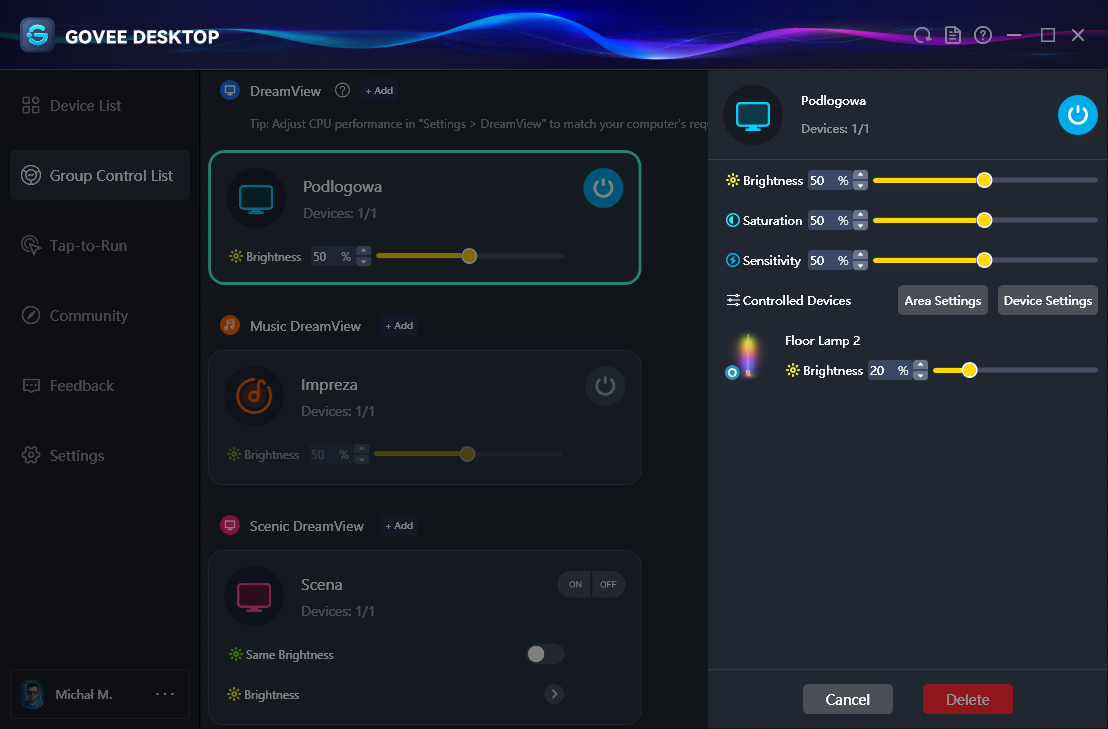Click the red Delete button
Viewport: 1108px width, 729px height.
click(x=967, y=699)
